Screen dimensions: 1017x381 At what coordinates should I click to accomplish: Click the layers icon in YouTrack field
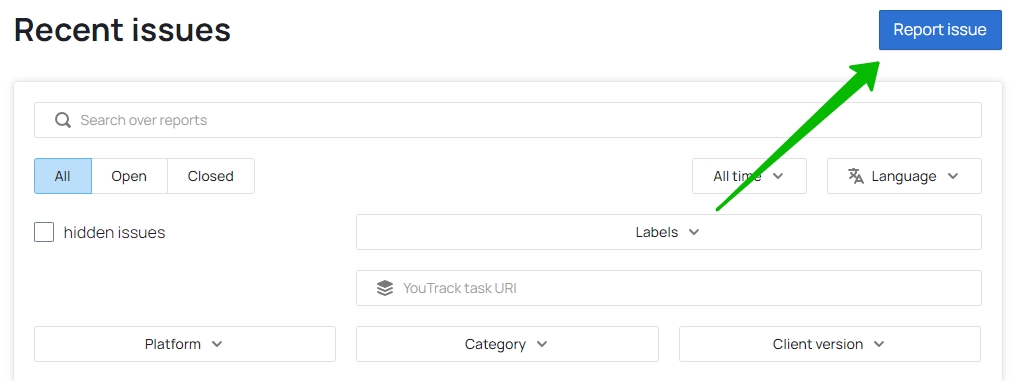pos(385,288)
